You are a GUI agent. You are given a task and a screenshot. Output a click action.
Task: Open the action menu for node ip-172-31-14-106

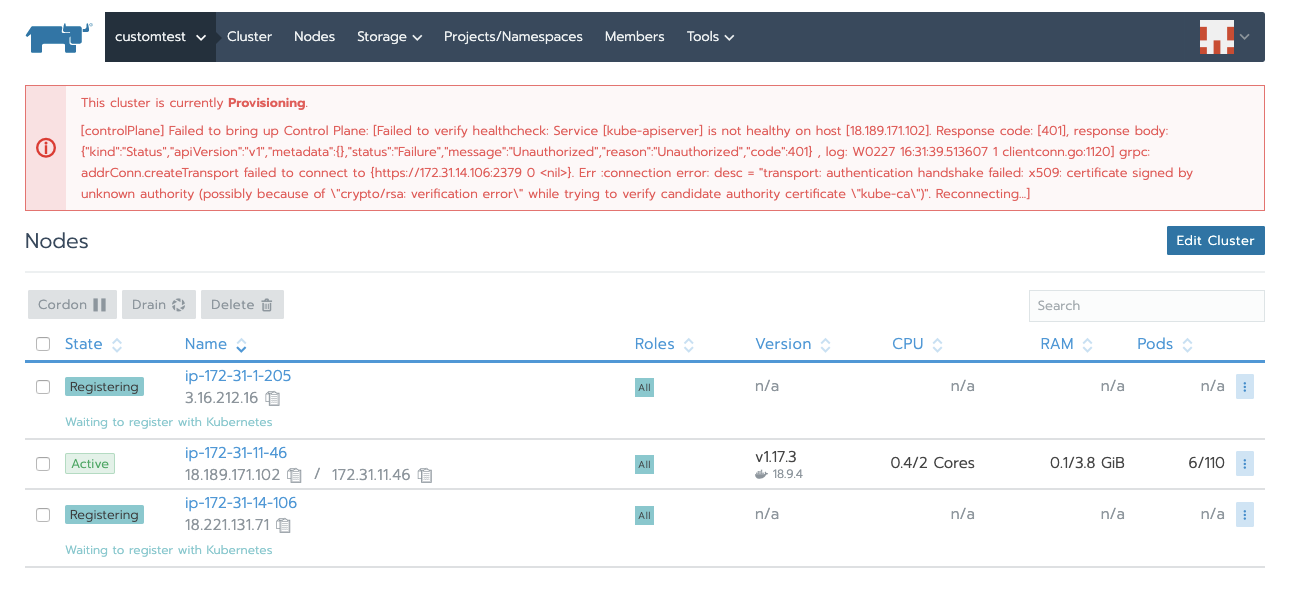[x=1245, y=514]
